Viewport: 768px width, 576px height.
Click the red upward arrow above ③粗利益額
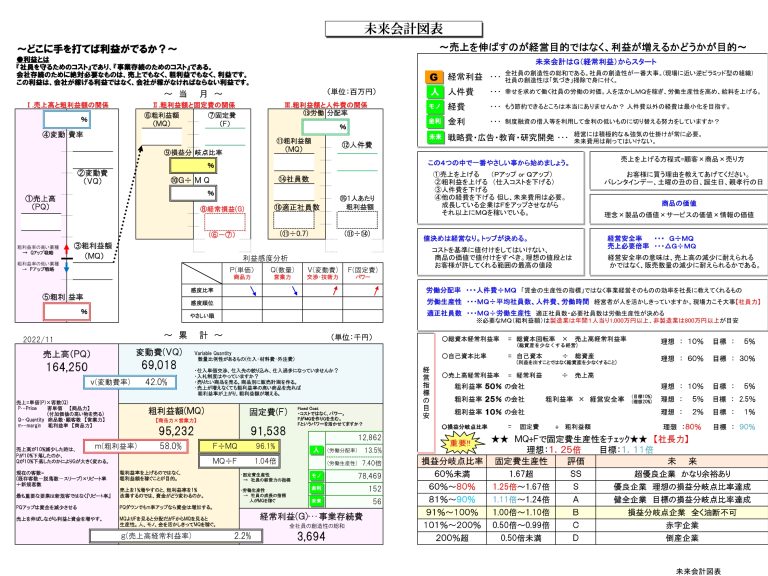click(67, 249)
